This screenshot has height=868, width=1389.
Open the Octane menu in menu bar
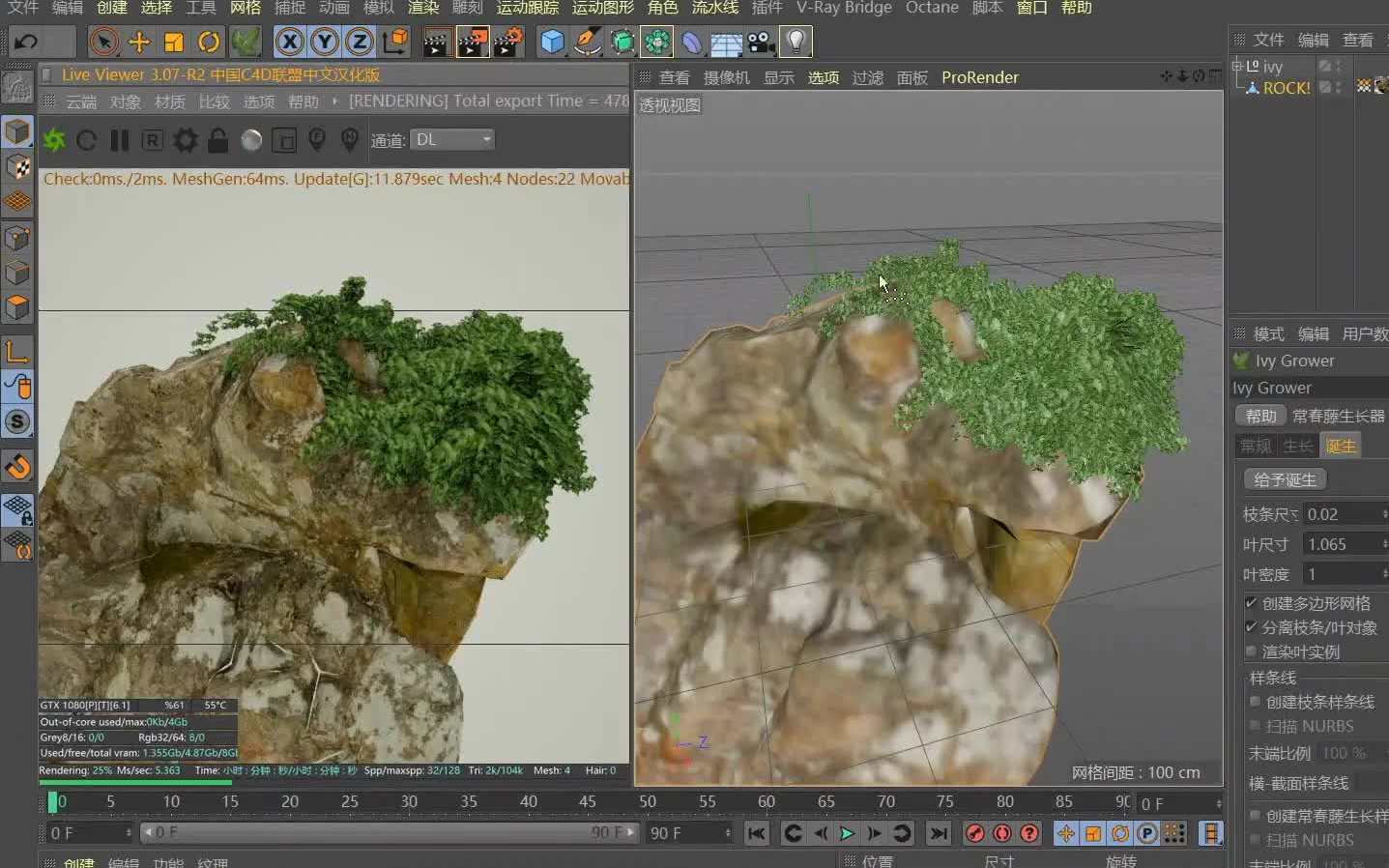pos(932,8)
